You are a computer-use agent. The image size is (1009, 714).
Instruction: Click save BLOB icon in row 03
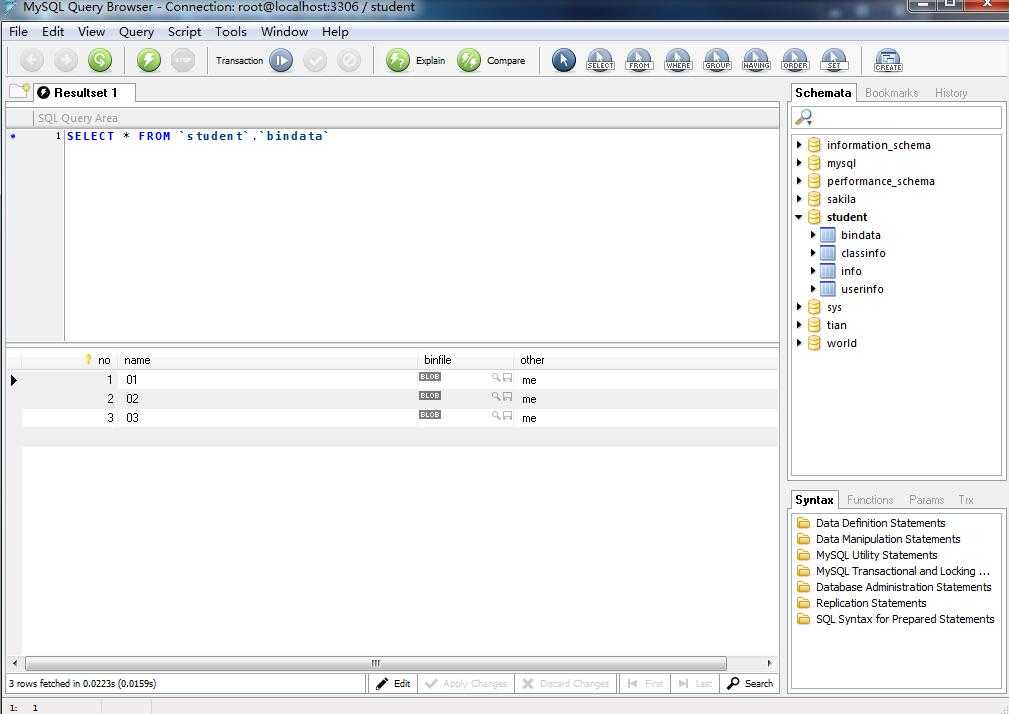coord(507,416)
